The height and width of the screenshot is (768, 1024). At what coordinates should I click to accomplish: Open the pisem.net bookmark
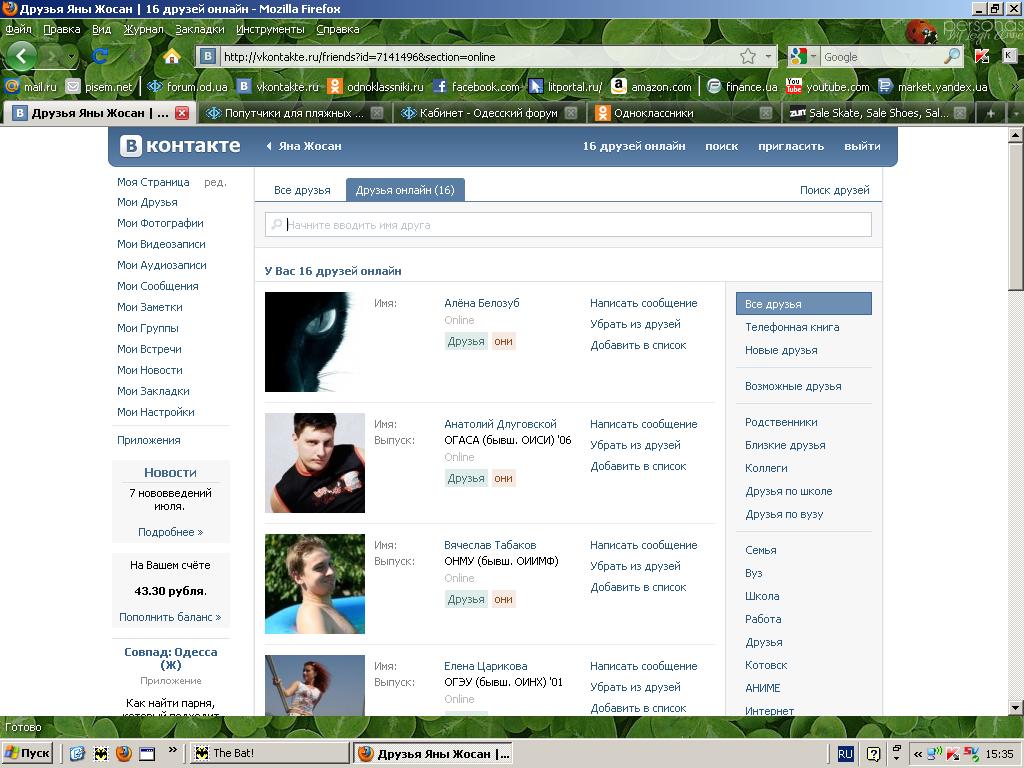click(x=100, y=86)
